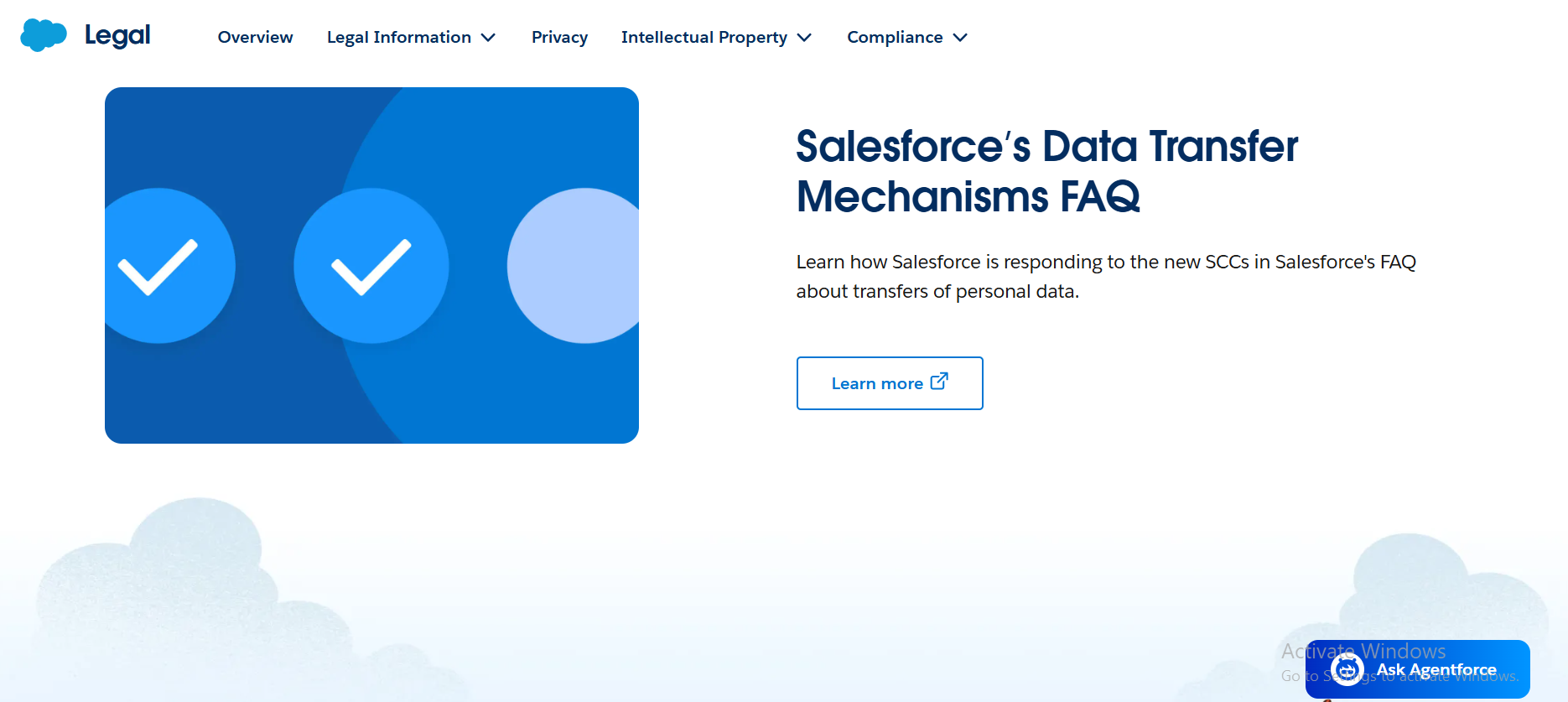The width and height of the screenshot is (1568, 702).
Task: Expand the chevron next to Legal Information
Action: click(488, 38)
